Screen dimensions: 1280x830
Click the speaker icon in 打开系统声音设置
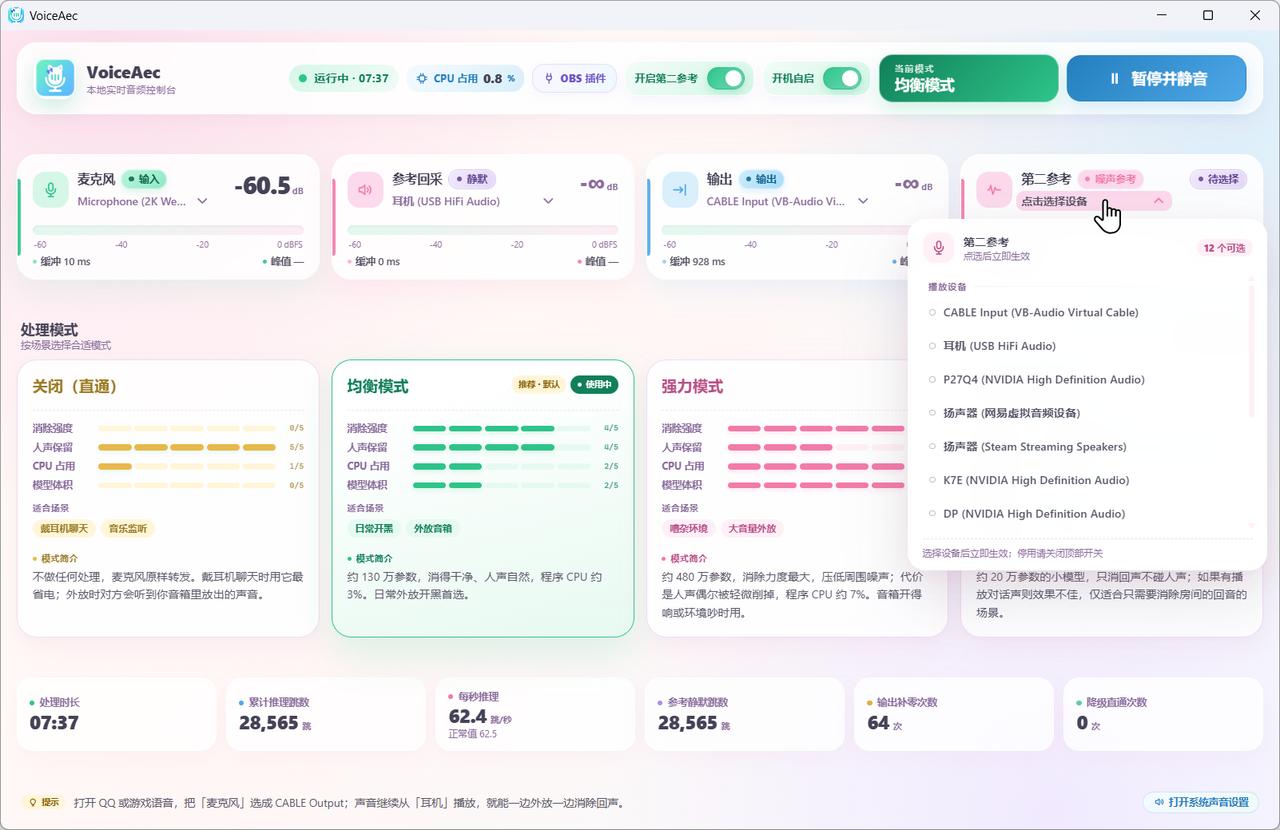[1159, 802]
